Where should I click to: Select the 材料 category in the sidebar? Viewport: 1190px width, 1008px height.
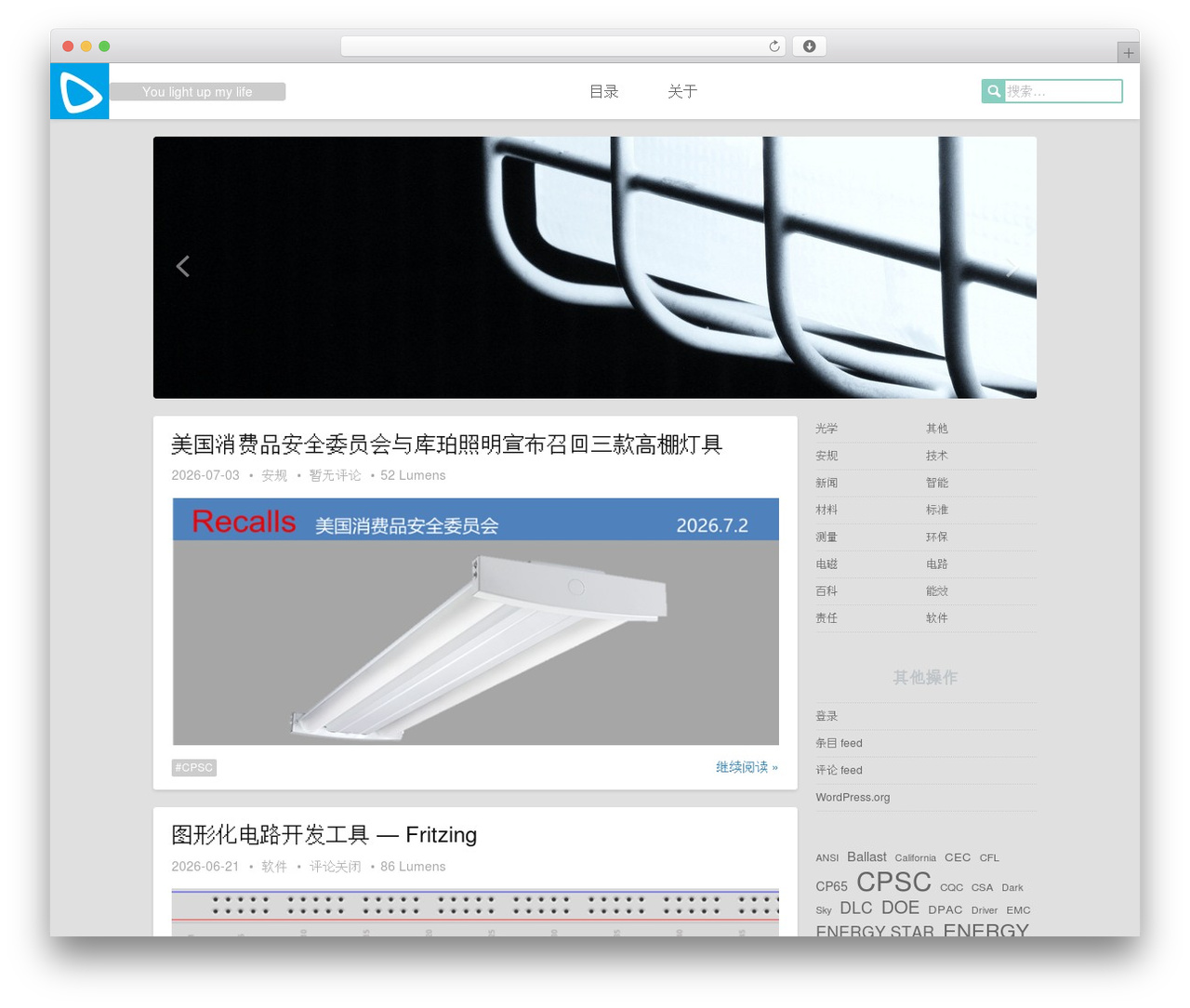click(x=826, y=510)
